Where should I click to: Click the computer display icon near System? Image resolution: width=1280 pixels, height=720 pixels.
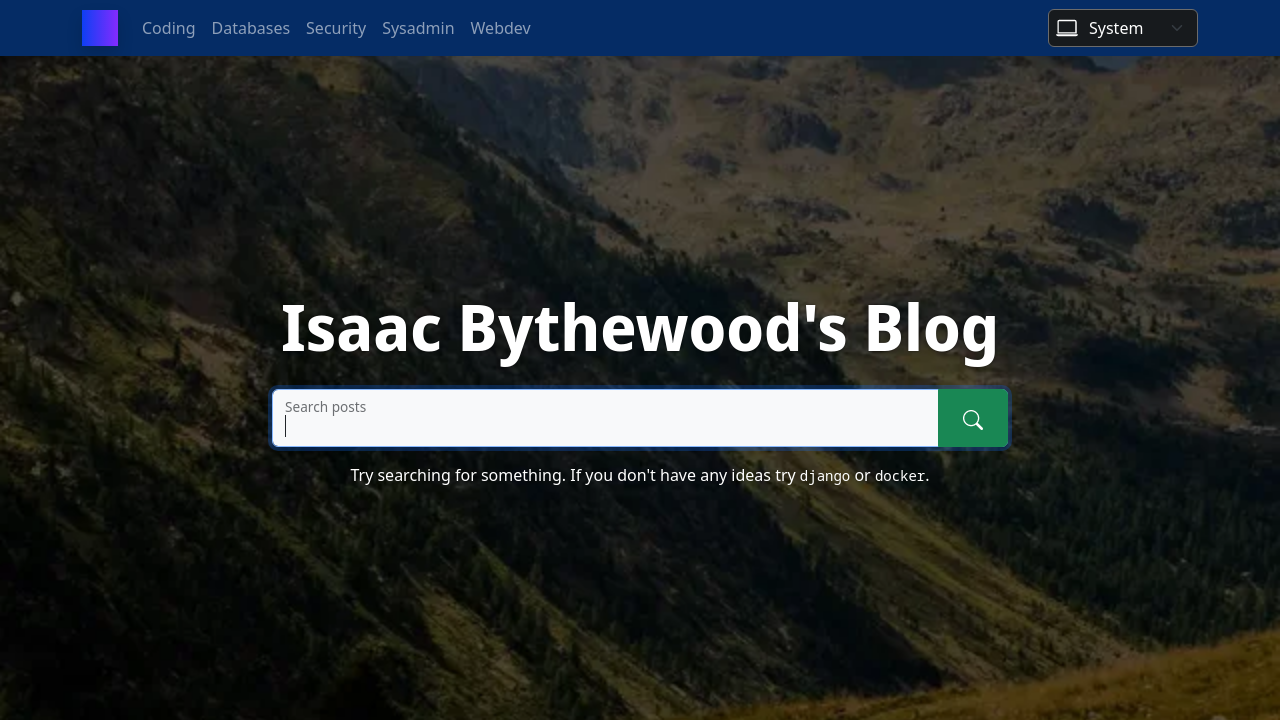coord(1066,28)
